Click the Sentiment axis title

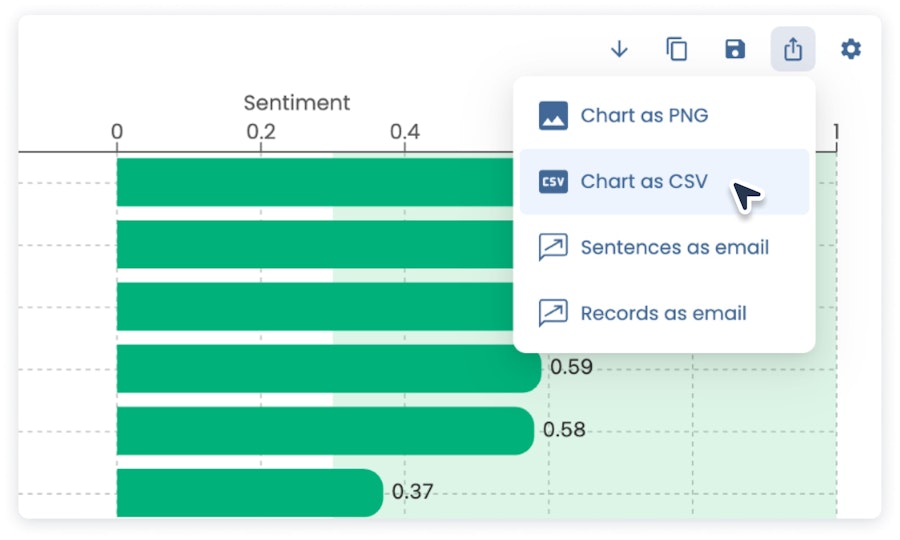click(x=297, y=103)
